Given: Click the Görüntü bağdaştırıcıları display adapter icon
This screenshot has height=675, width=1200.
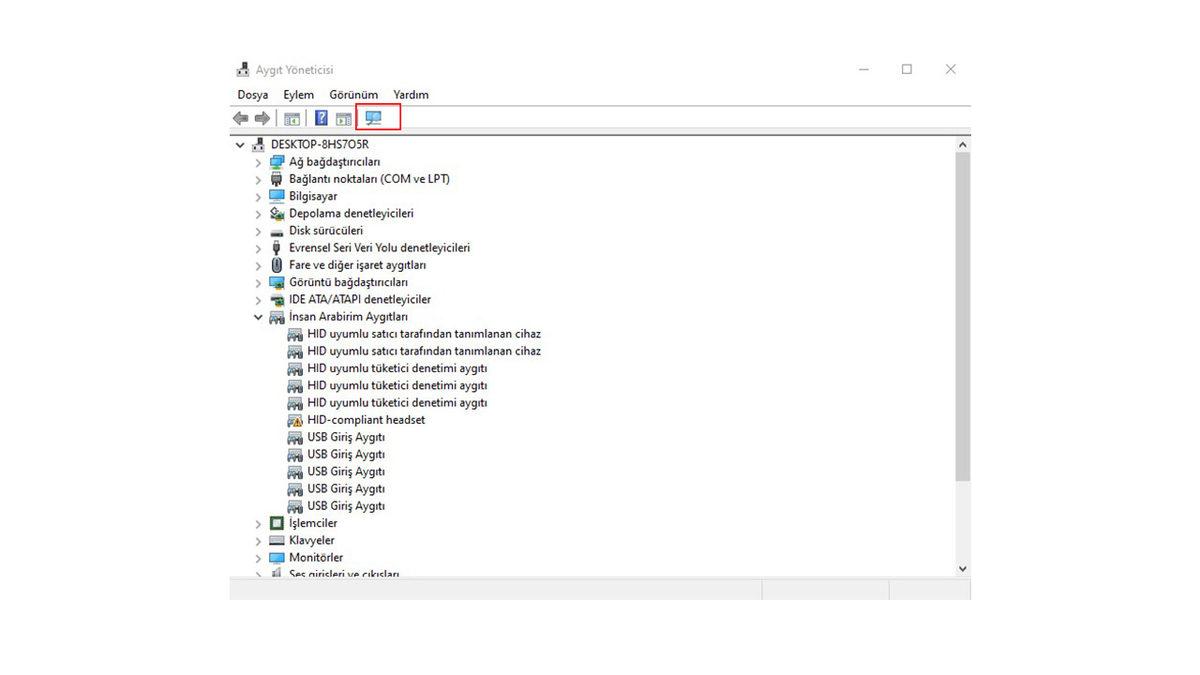Looking at the screenshot, I should [x=277, y=282].
